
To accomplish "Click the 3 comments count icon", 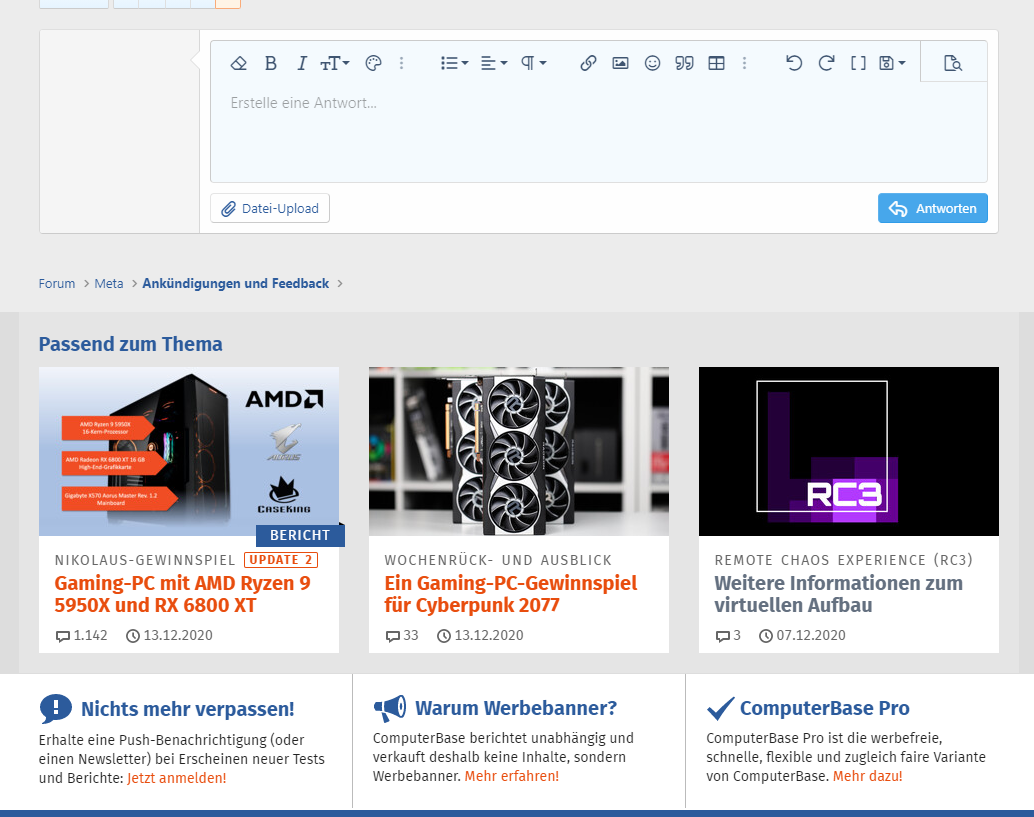I will click(723, 636).
